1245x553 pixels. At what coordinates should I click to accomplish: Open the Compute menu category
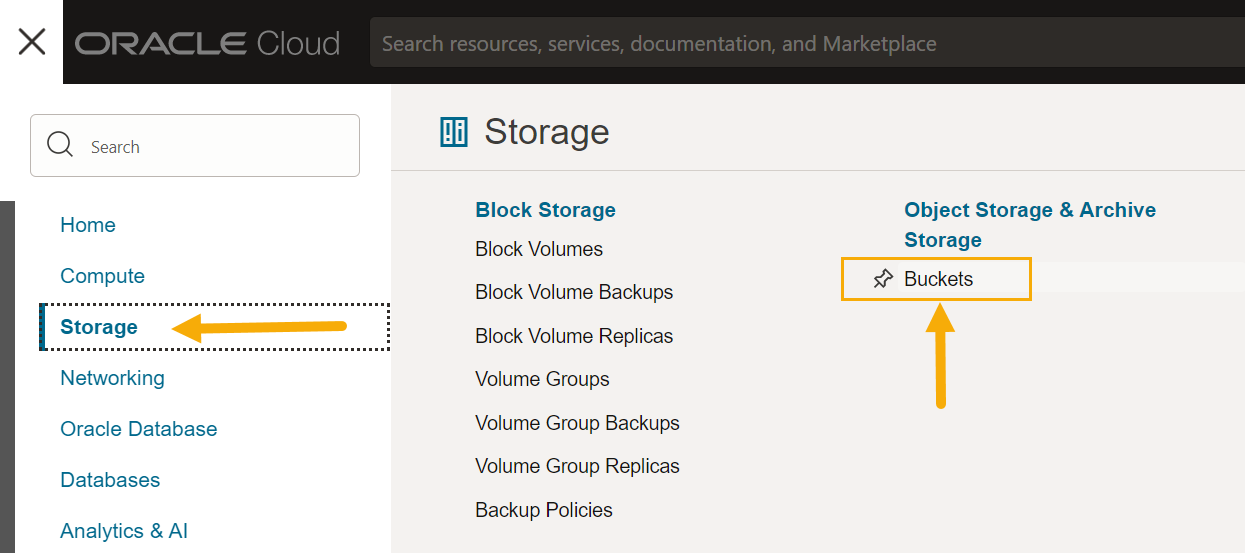(x=102, y=276)
